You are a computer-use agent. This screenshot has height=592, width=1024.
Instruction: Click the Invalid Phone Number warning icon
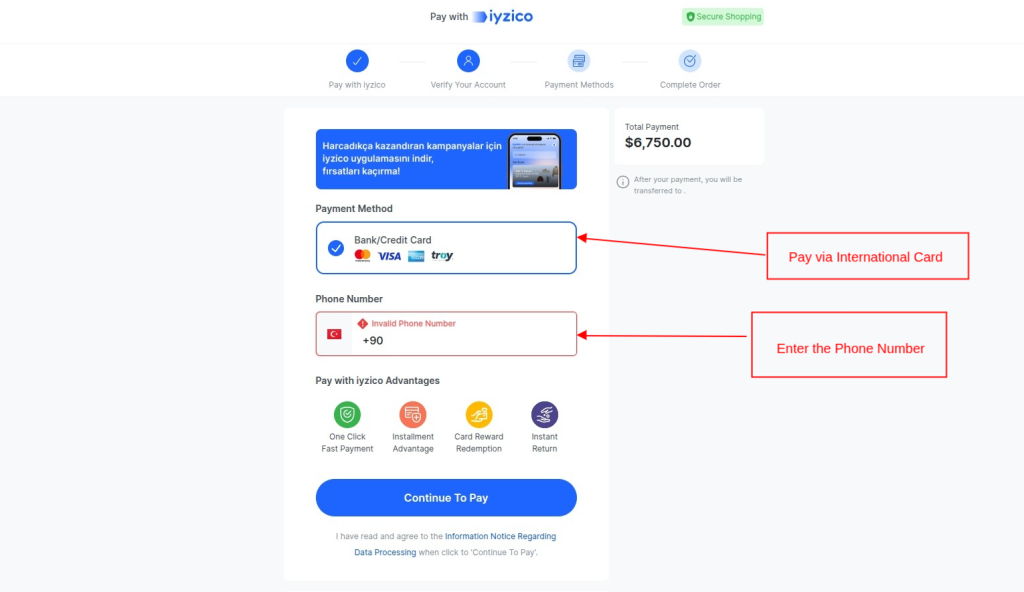point(362,323)
